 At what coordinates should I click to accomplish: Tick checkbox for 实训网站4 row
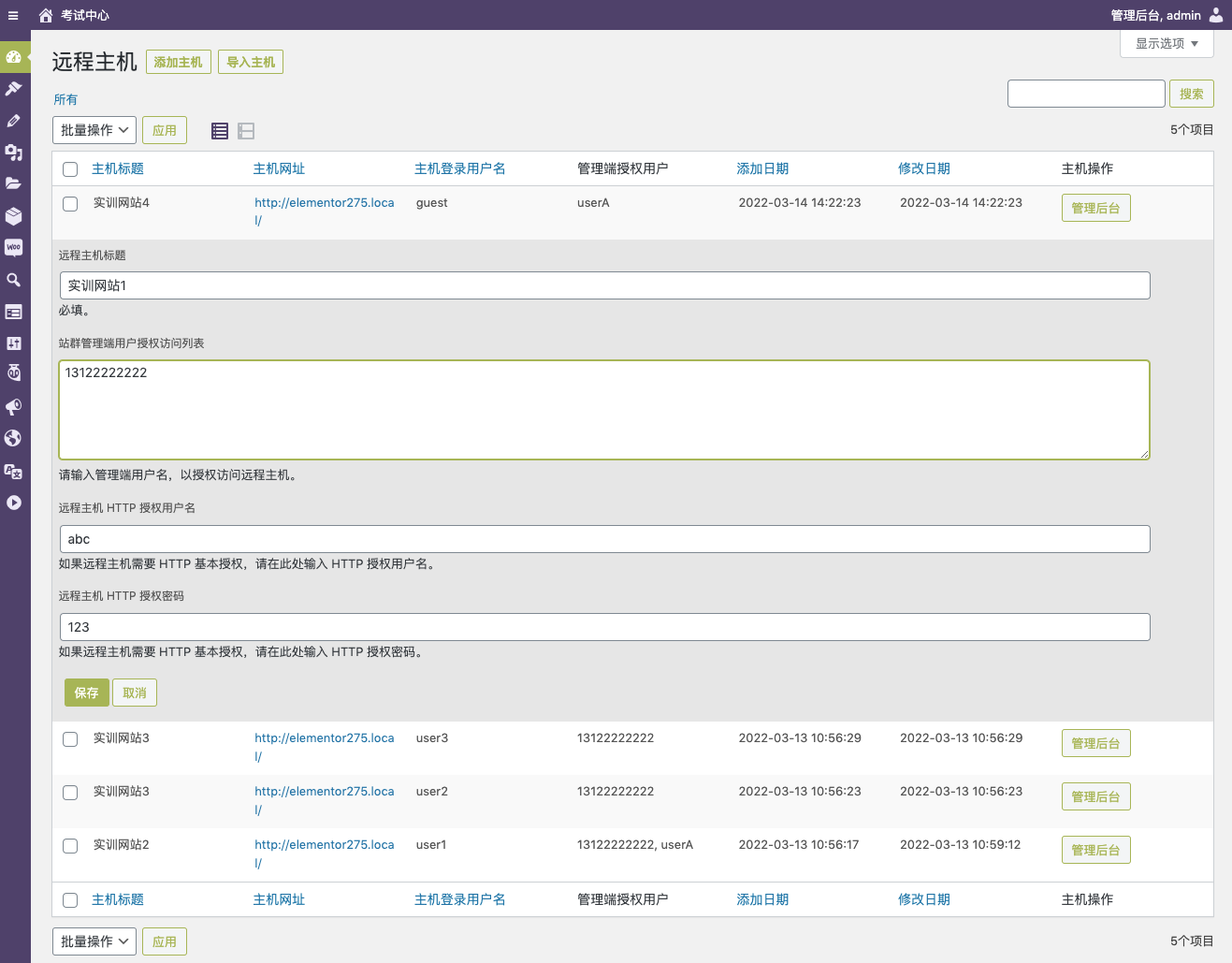70,204
